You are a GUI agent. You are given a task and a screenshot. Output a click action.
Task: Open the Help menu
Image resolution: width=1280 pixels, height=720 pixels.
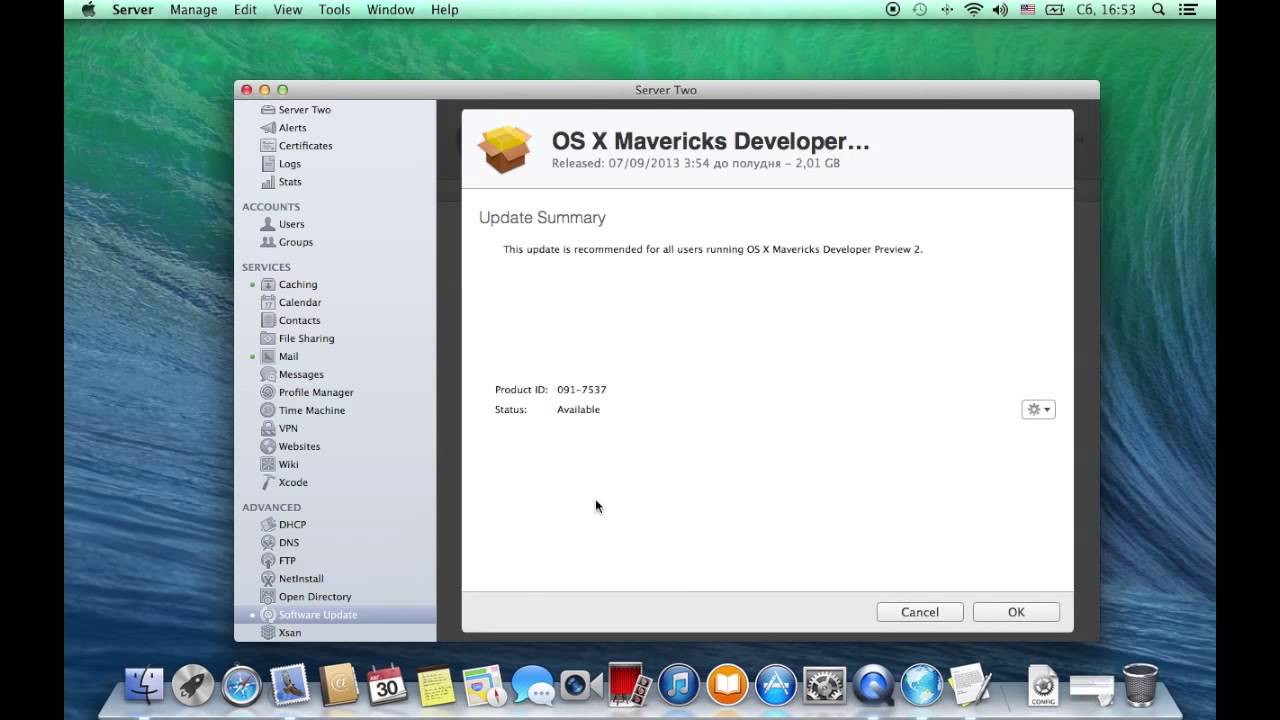click(x=445, y=9)
